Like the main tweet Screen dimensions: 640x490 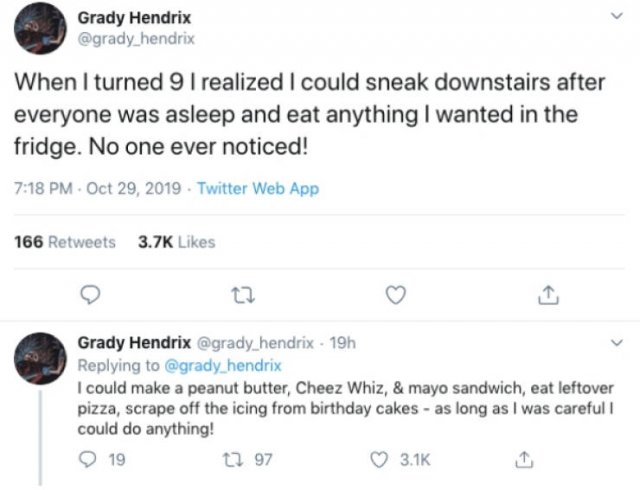point(396,295)
